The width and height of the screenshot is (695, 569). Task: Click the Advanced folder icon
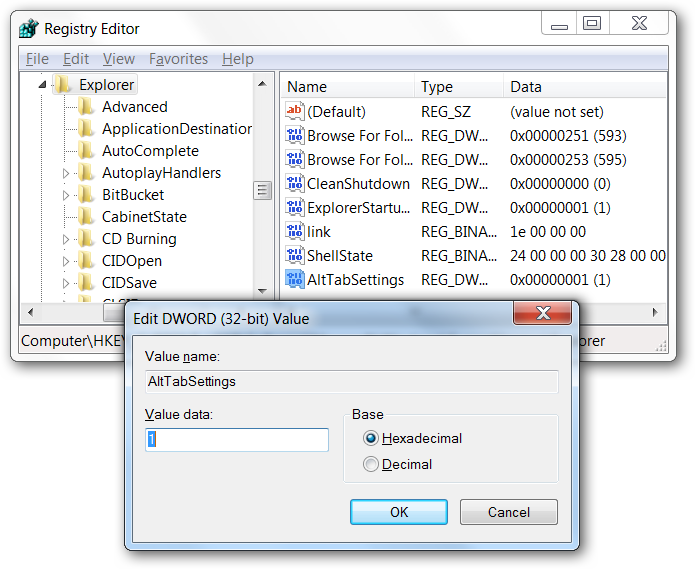point(86,106)
